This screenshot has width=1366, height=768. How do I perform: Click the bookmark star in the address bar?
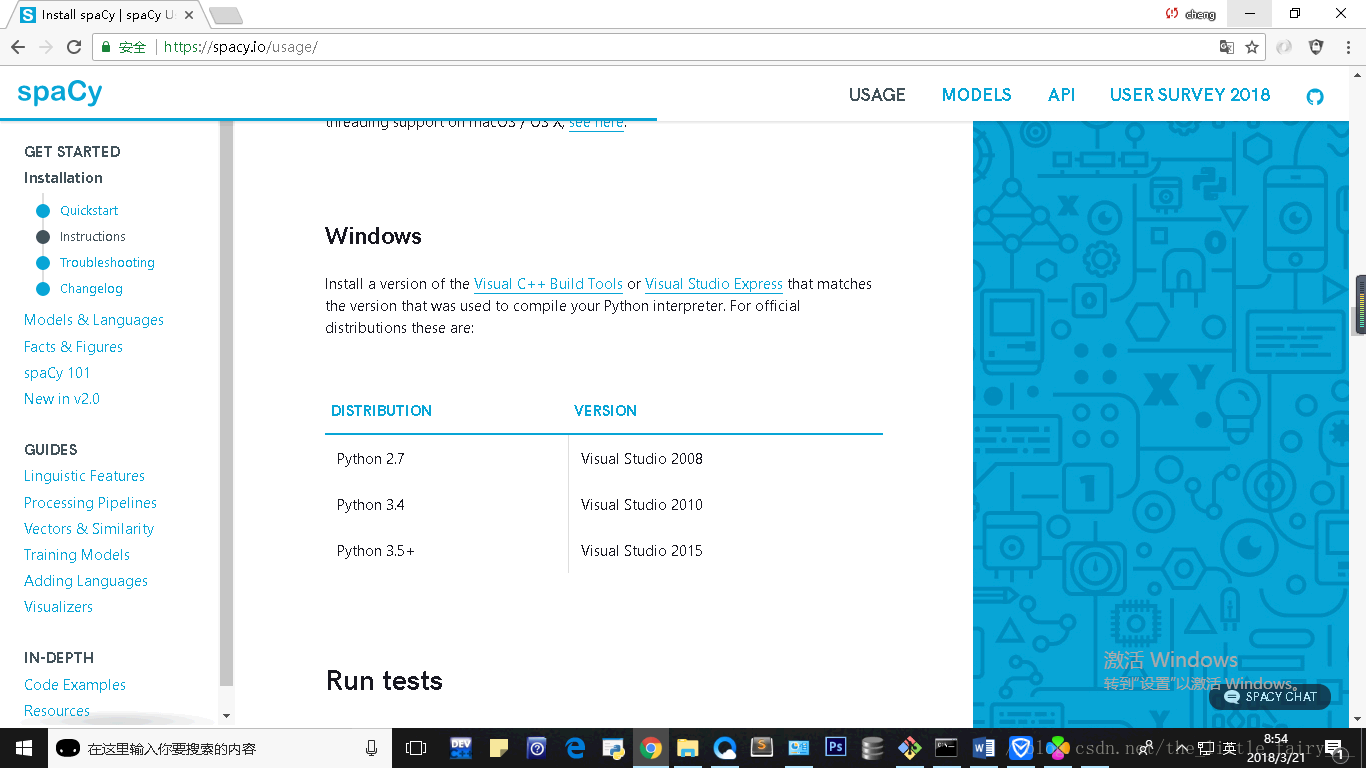[x=1252, y=47]
